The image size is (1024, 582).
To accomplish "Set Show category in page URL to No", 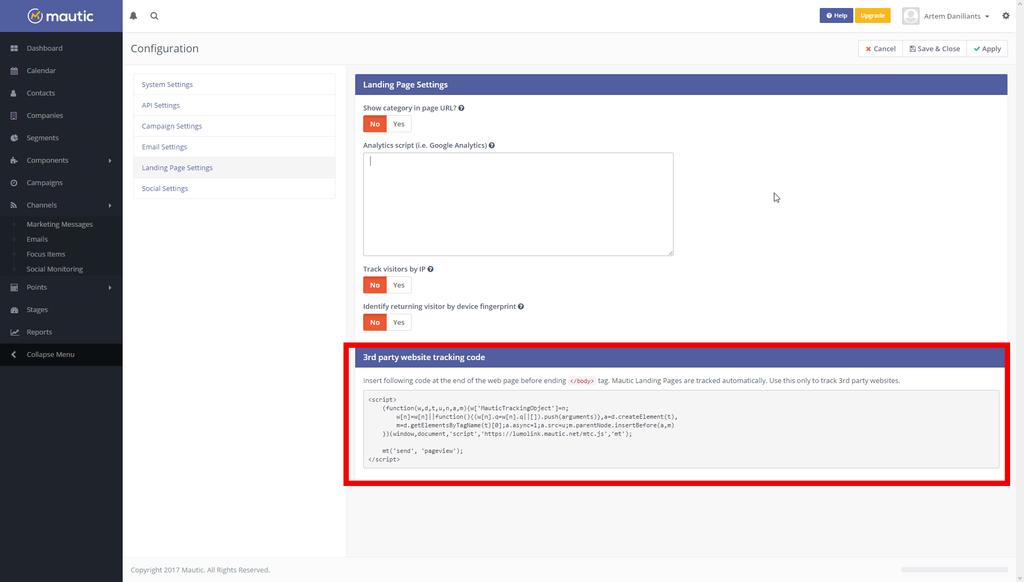I will pos(375,124).
